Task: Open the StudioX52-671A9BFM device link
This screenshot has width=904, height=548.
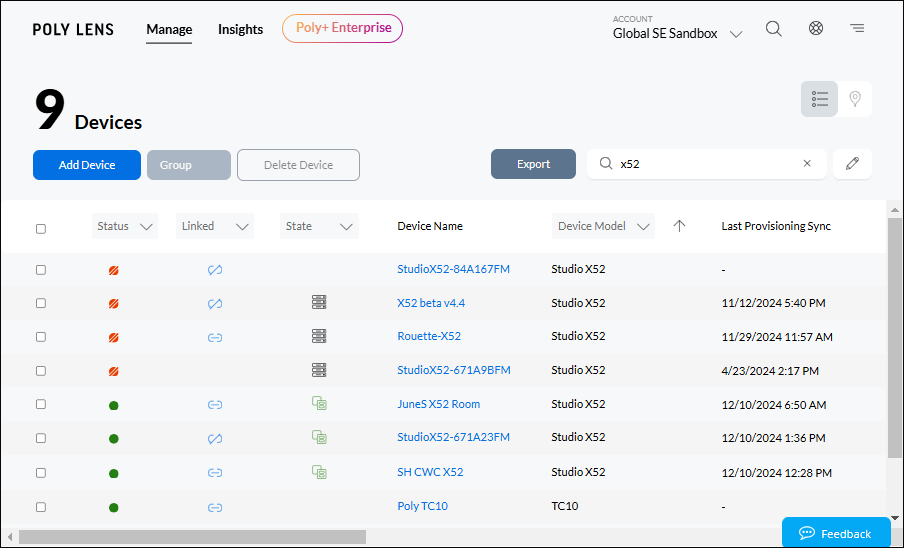Action: pyautogui.click(x=454, y=370)
